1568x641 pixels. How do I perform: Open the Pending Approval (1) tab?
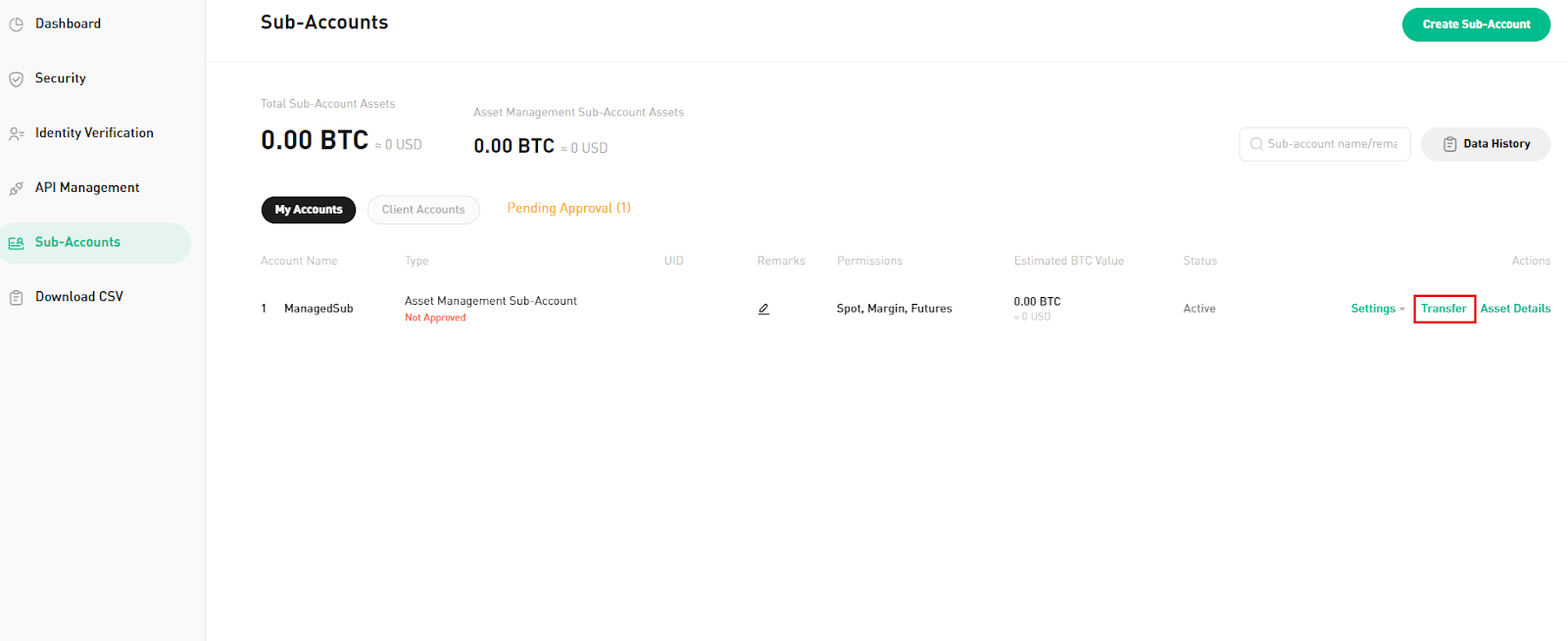click(x=568, y=208)
